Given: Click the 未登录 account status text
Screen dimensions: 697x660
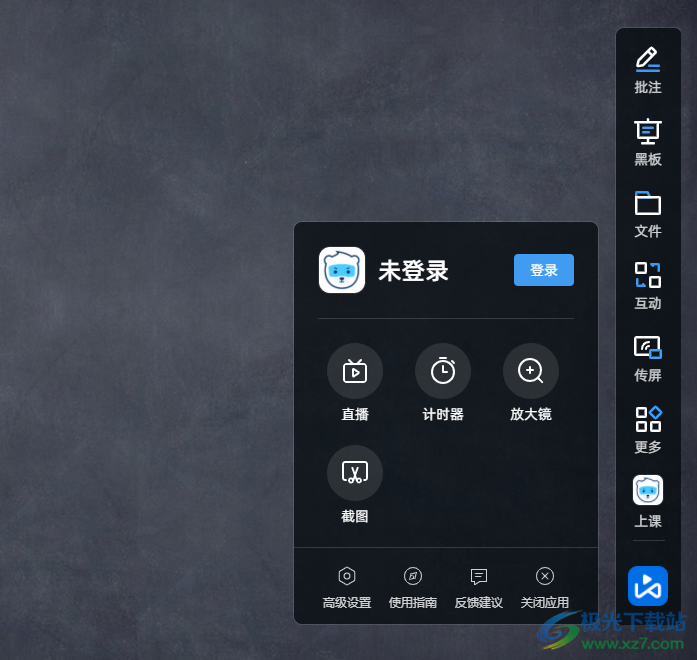Looking at the screenshot, I should [x=413, y=271].
